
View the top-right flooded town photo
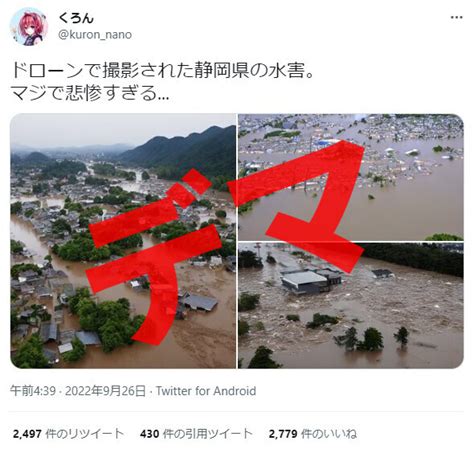click(x=351, y=177)
